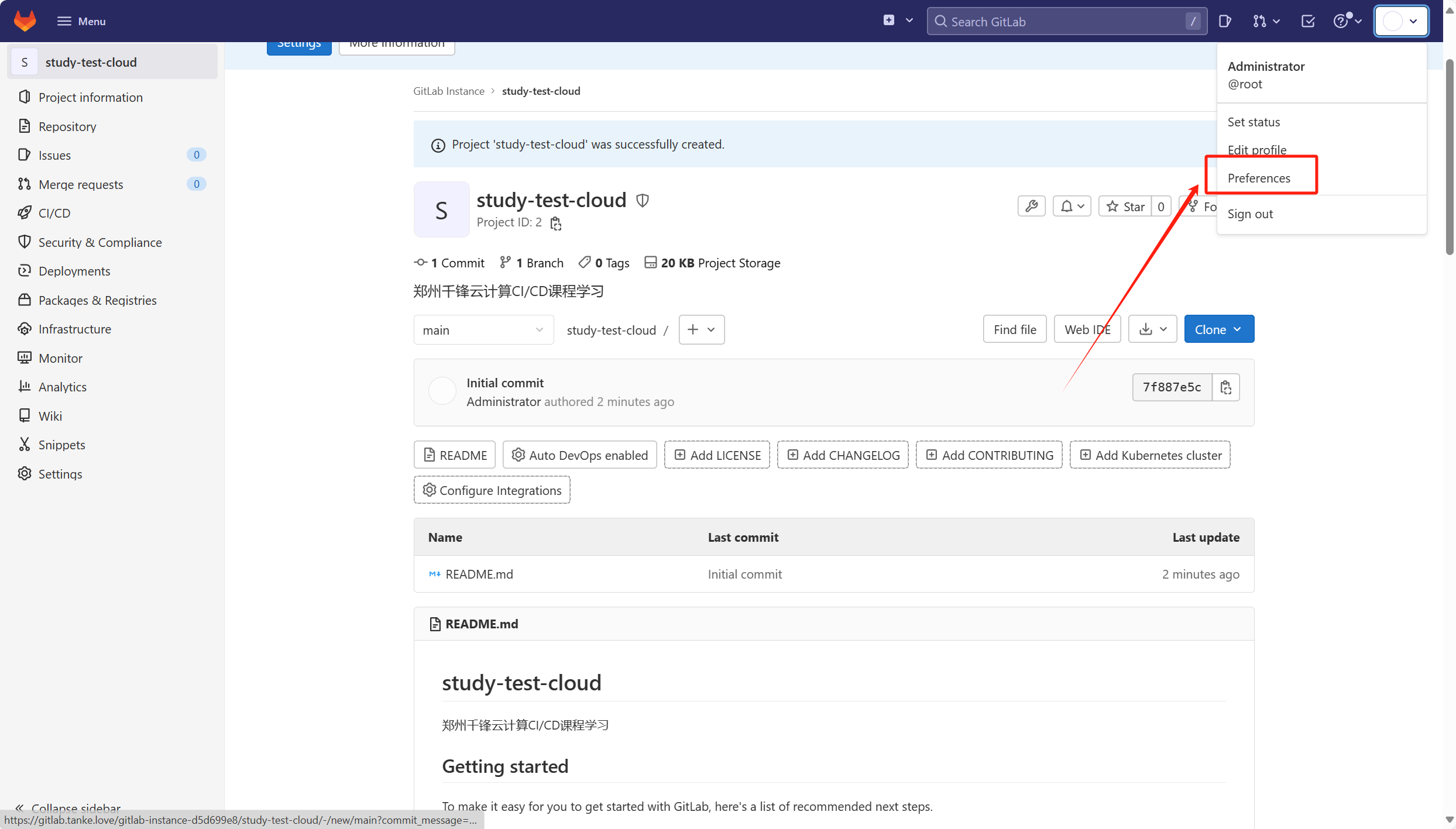This screenshot has height=829, width=1456.
Task: Copy the project ID icon
Action: pyautogui.click(x=556, y=223)
